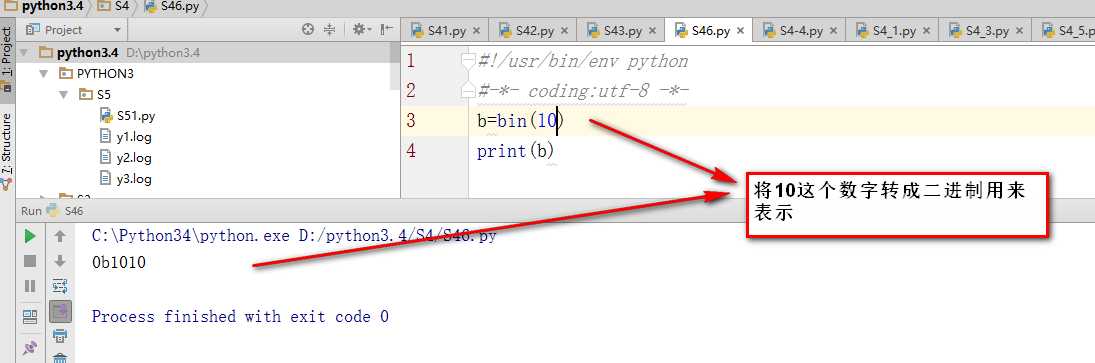The image size is (1095, 363).
Task: Fold the shebang comment on line 1
Action: click(468, 61)
